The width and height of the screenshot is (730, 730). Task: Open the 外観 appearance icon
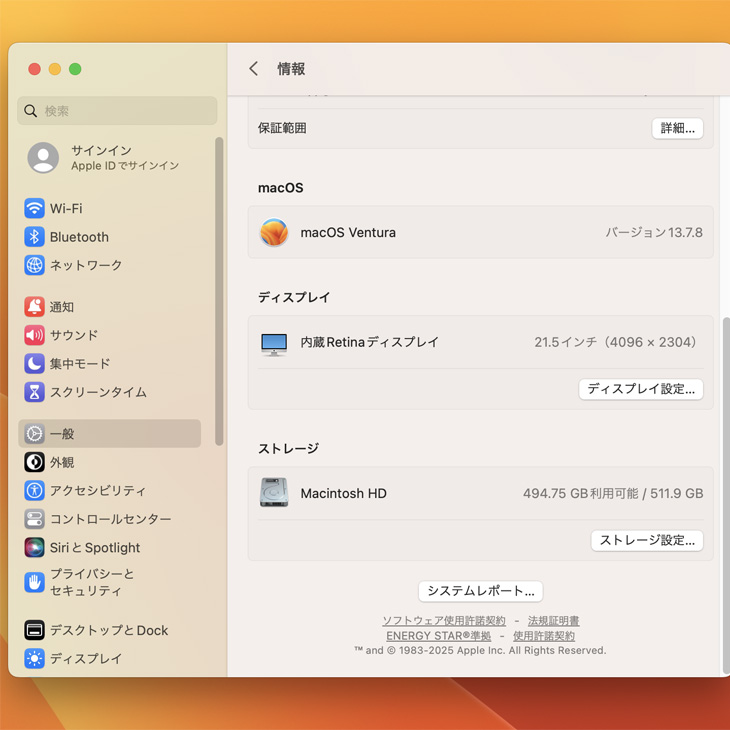click(x=34, y=462)
